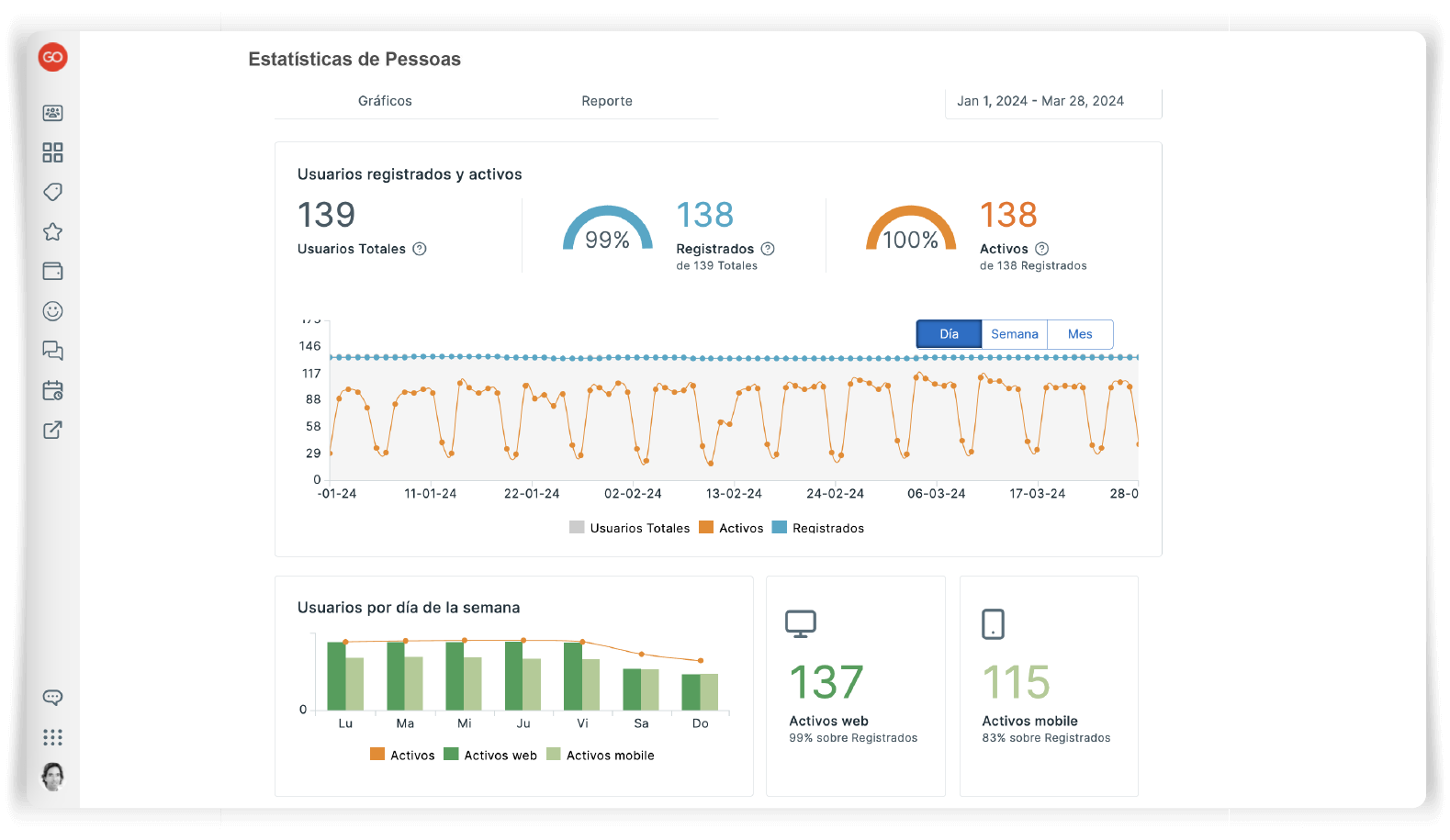Click the user profile avatar
Image resolution: width=1450 pixels, height=840 pixels.
[52, 777]
